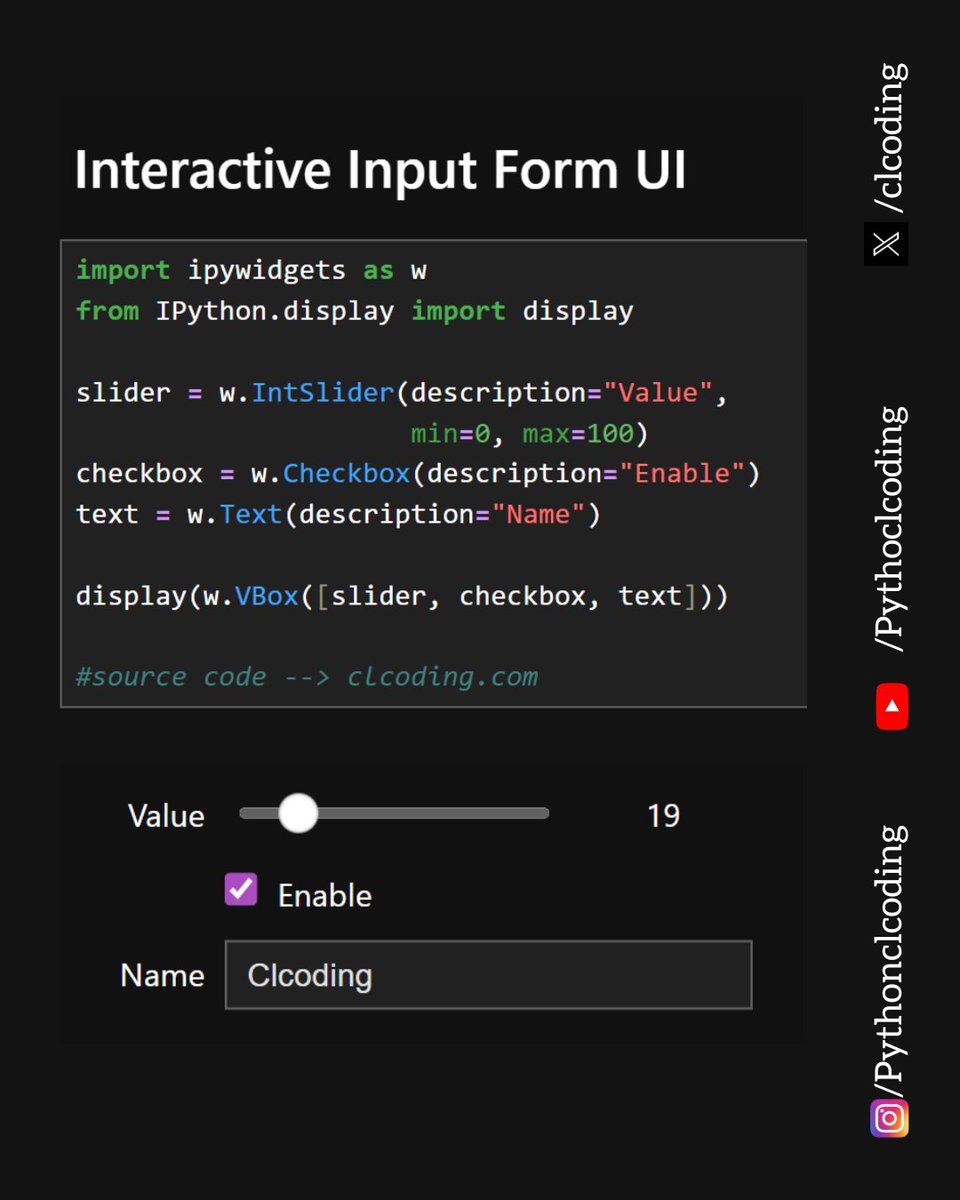Click the heading "Interactive Input Form UI"
The width and height of the screenshot is (960, 1200).
[380, 170]
